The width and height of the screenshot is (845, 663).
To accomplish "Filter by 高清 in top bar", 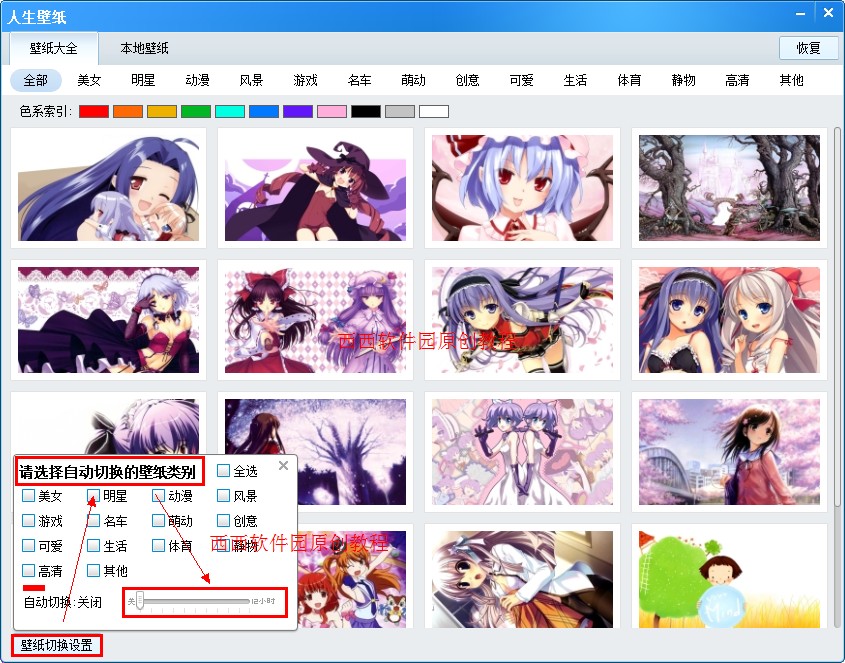I will click(737, 80).
